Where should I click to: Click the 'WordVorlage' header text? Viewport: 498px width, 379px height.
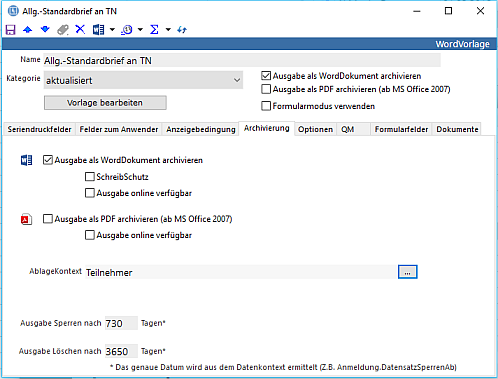(x=462, y=44)
